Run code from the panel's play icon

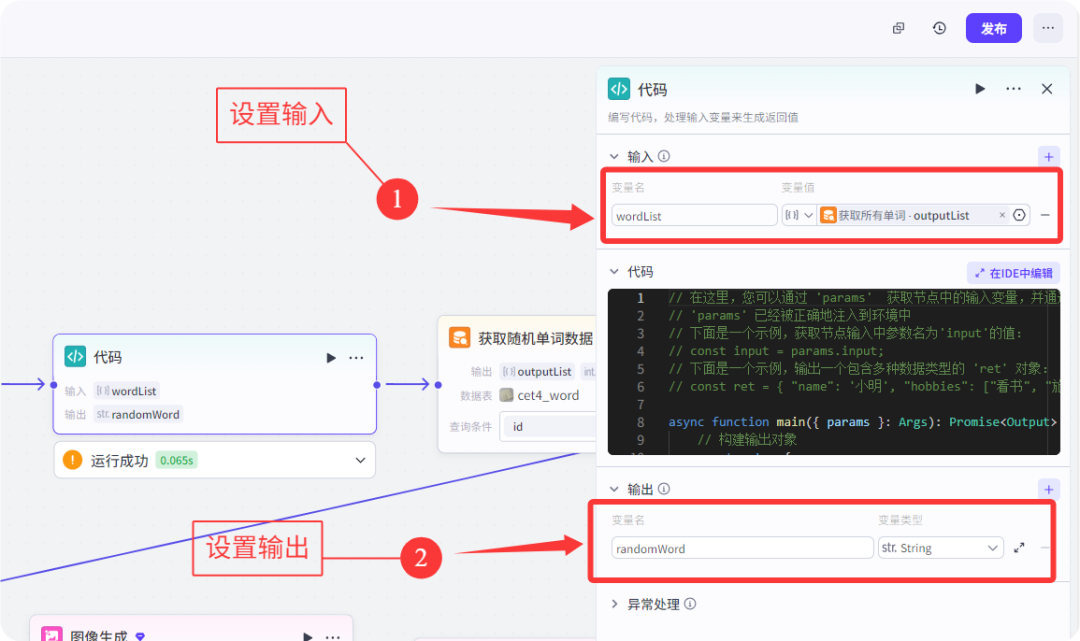click(980, 88)
